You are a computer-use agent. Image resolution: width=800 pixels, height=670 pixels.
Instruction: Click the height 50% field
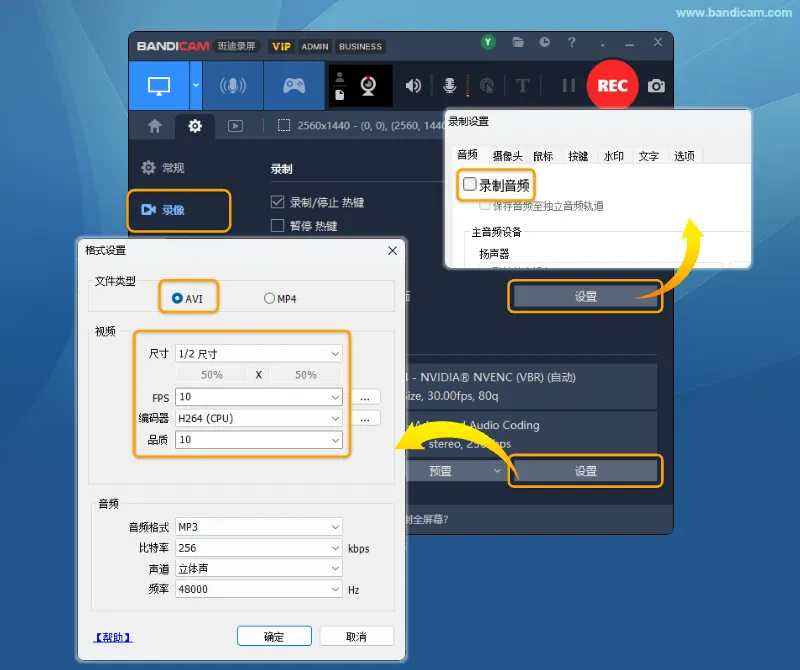tap(306, 375)
